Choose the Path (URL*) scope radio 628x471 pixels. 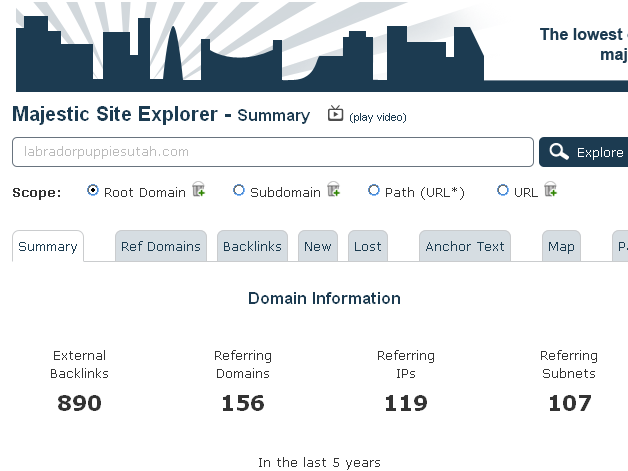pyautogui.click(x=374, y=190)
